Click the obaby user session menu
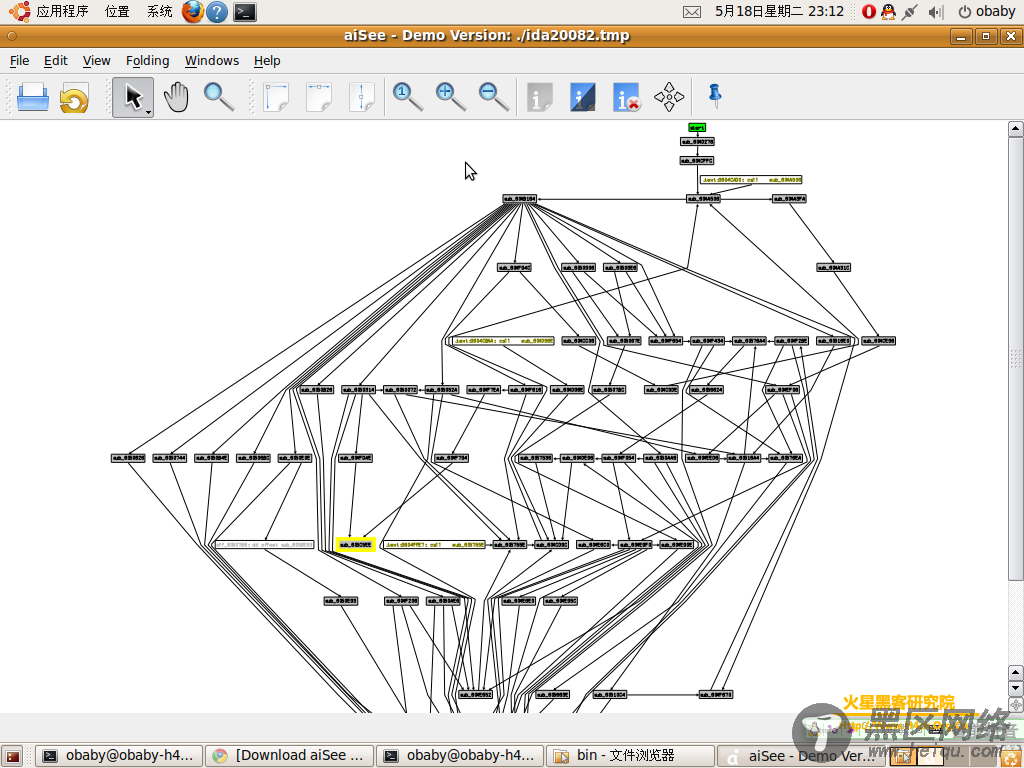 pyautogui.click(x=987, y=11)
